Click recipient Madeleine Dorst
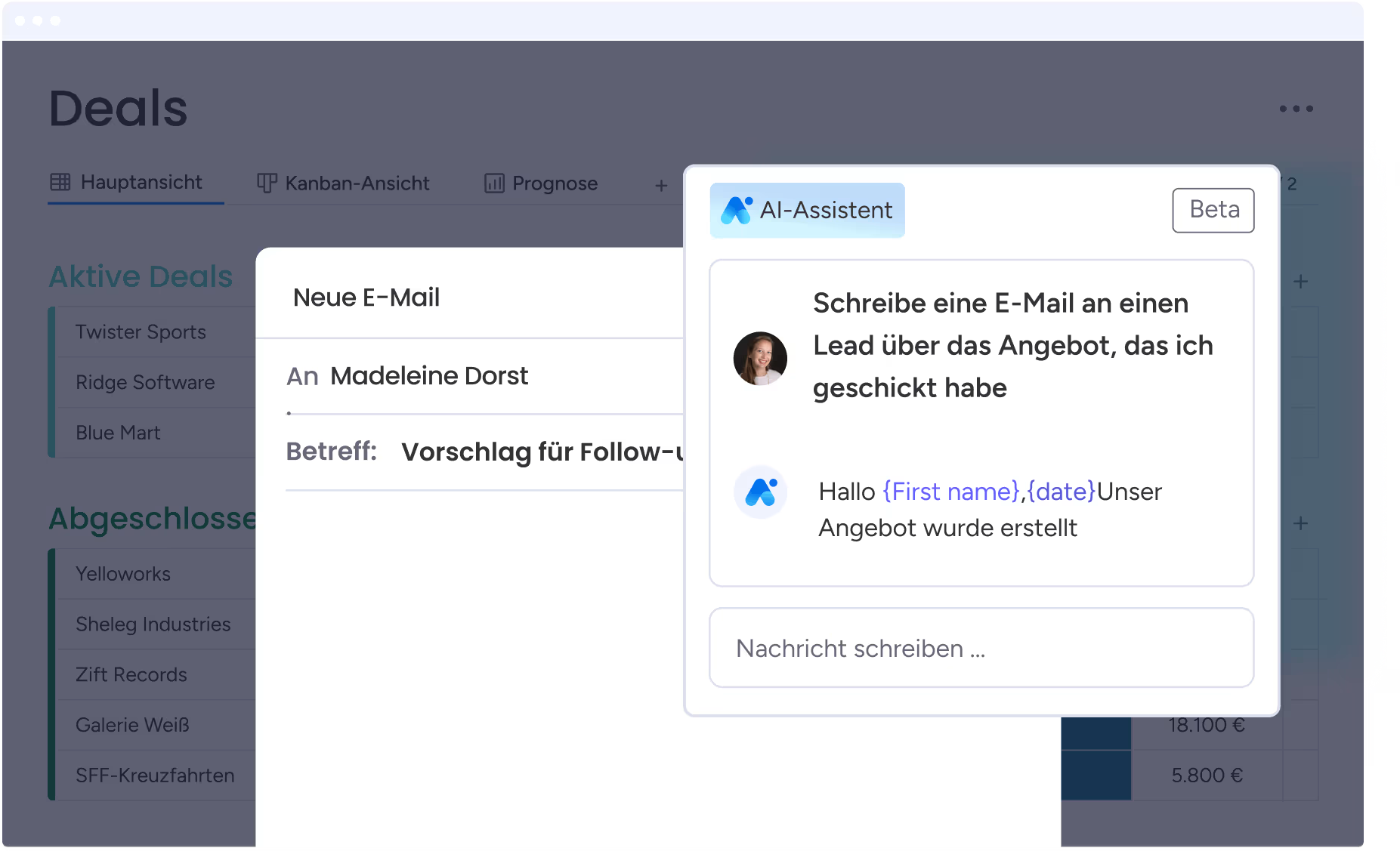1400x851 pixels. click(429, 376)
